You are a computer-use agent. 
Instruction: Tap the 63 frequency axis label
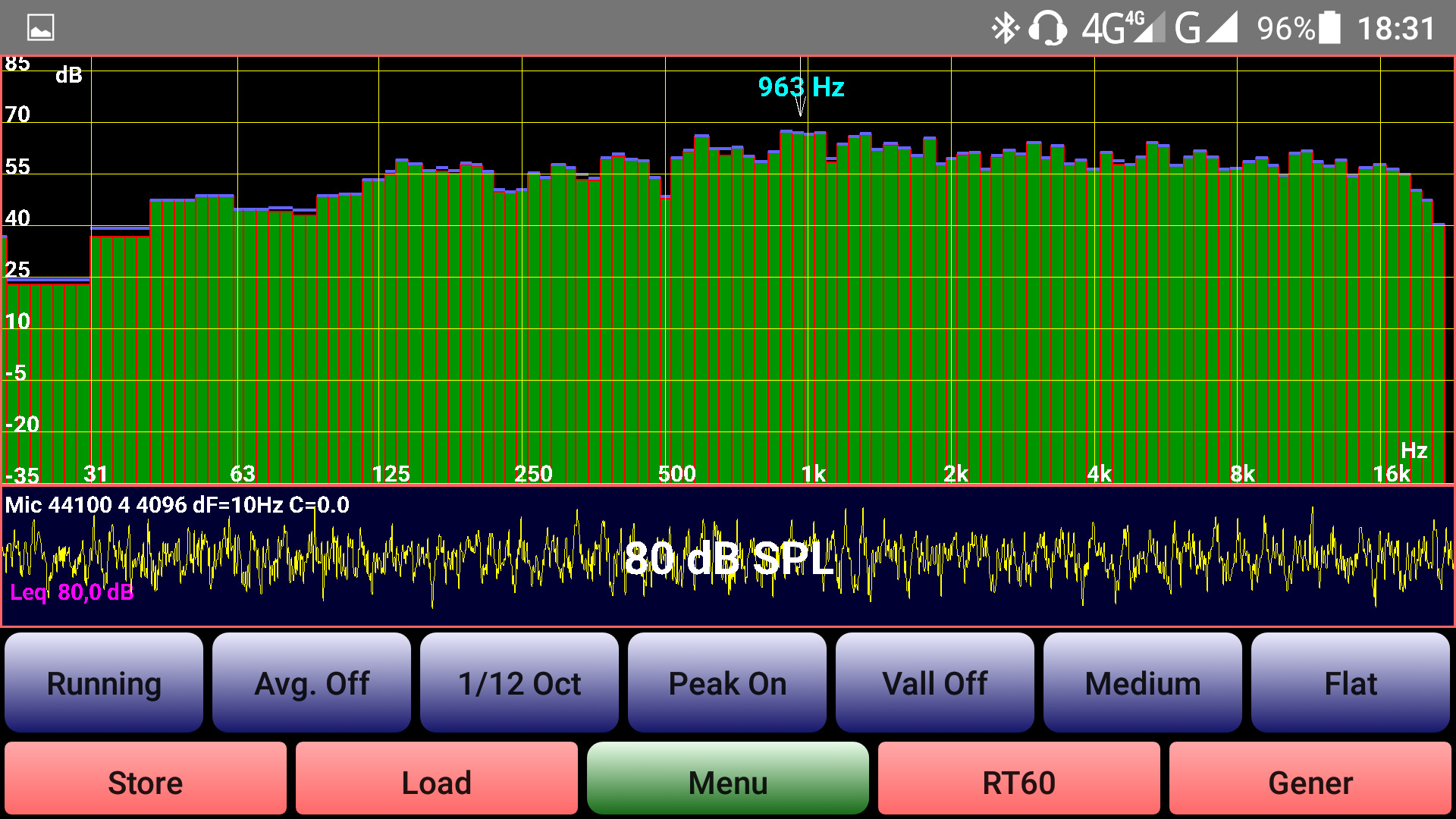pos(243,474)
